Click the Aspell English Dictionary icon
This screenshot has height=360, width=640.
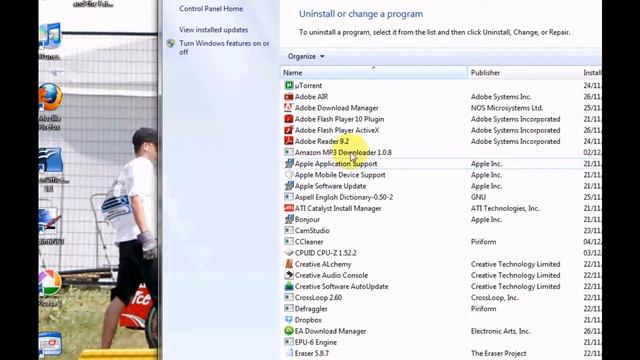[289, 197]
